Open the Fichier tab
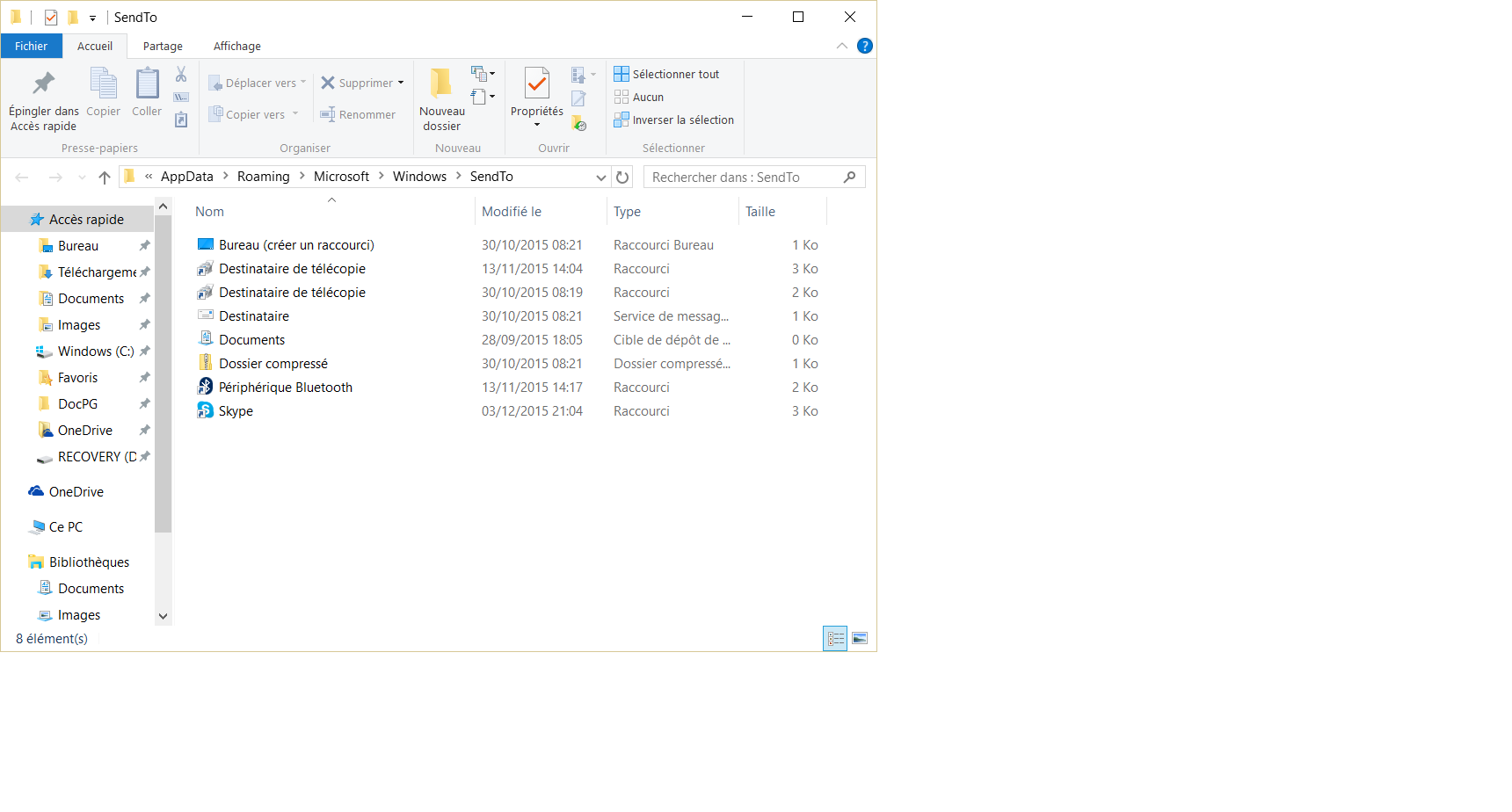The width and height of the screenshot is (1512, 812). click(x=32, y=46)
